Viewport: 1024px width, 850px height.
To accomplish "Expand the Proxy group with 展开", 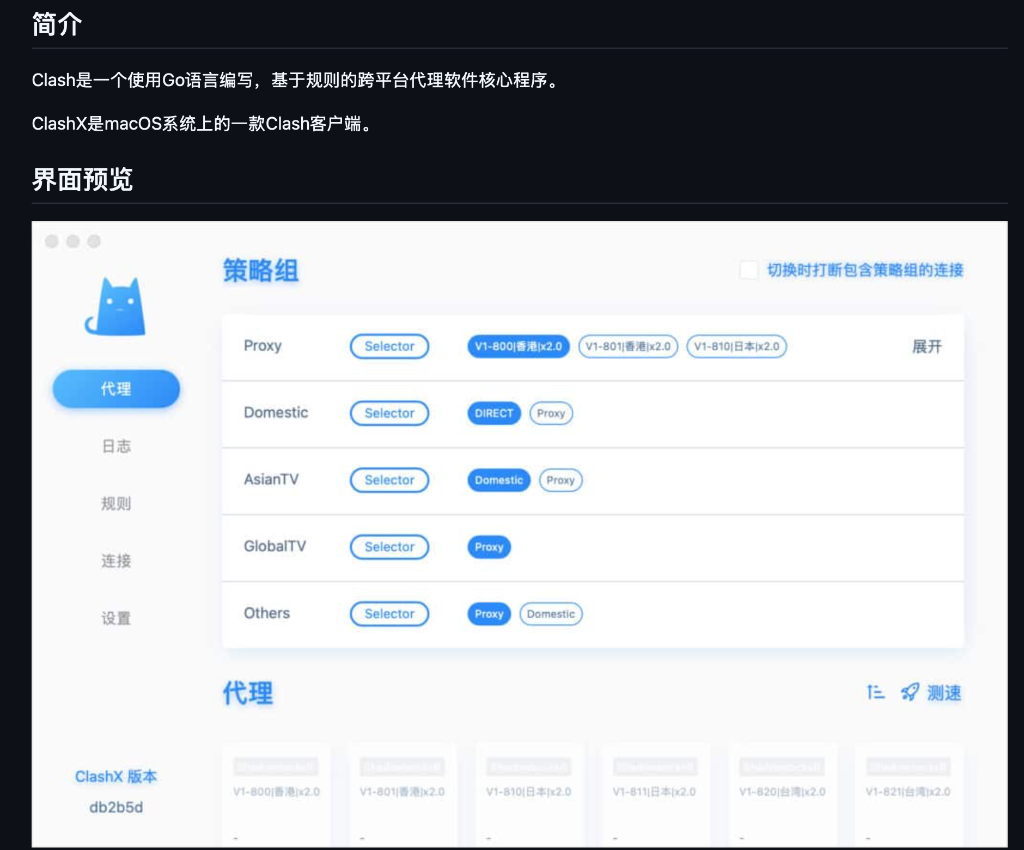I will click(927, 347).
